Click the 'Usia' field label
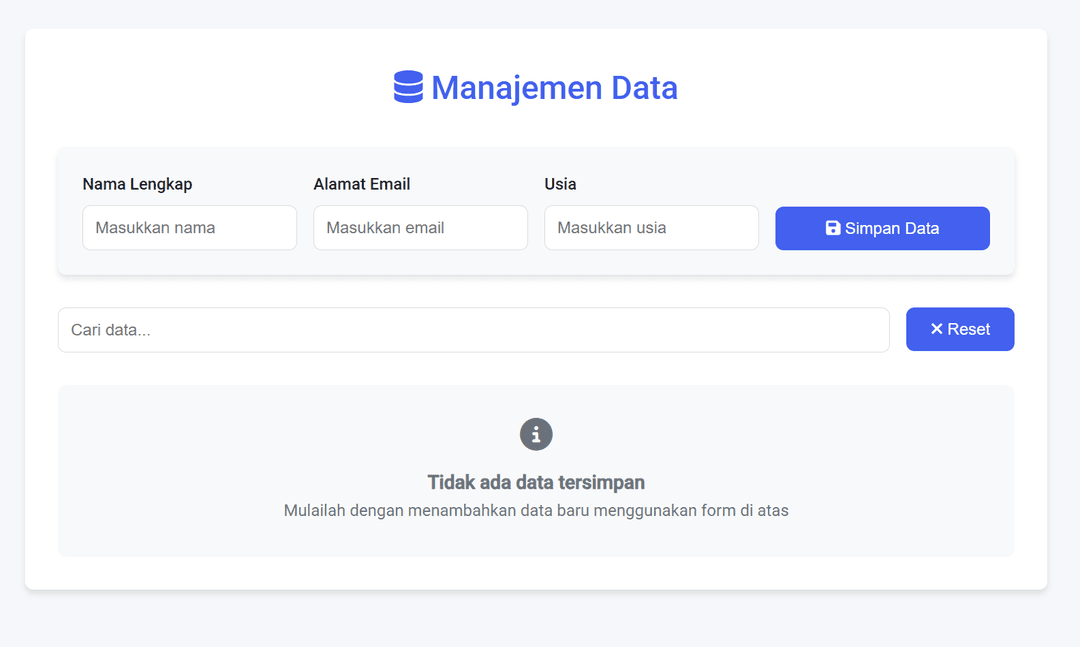 (560, 184)
